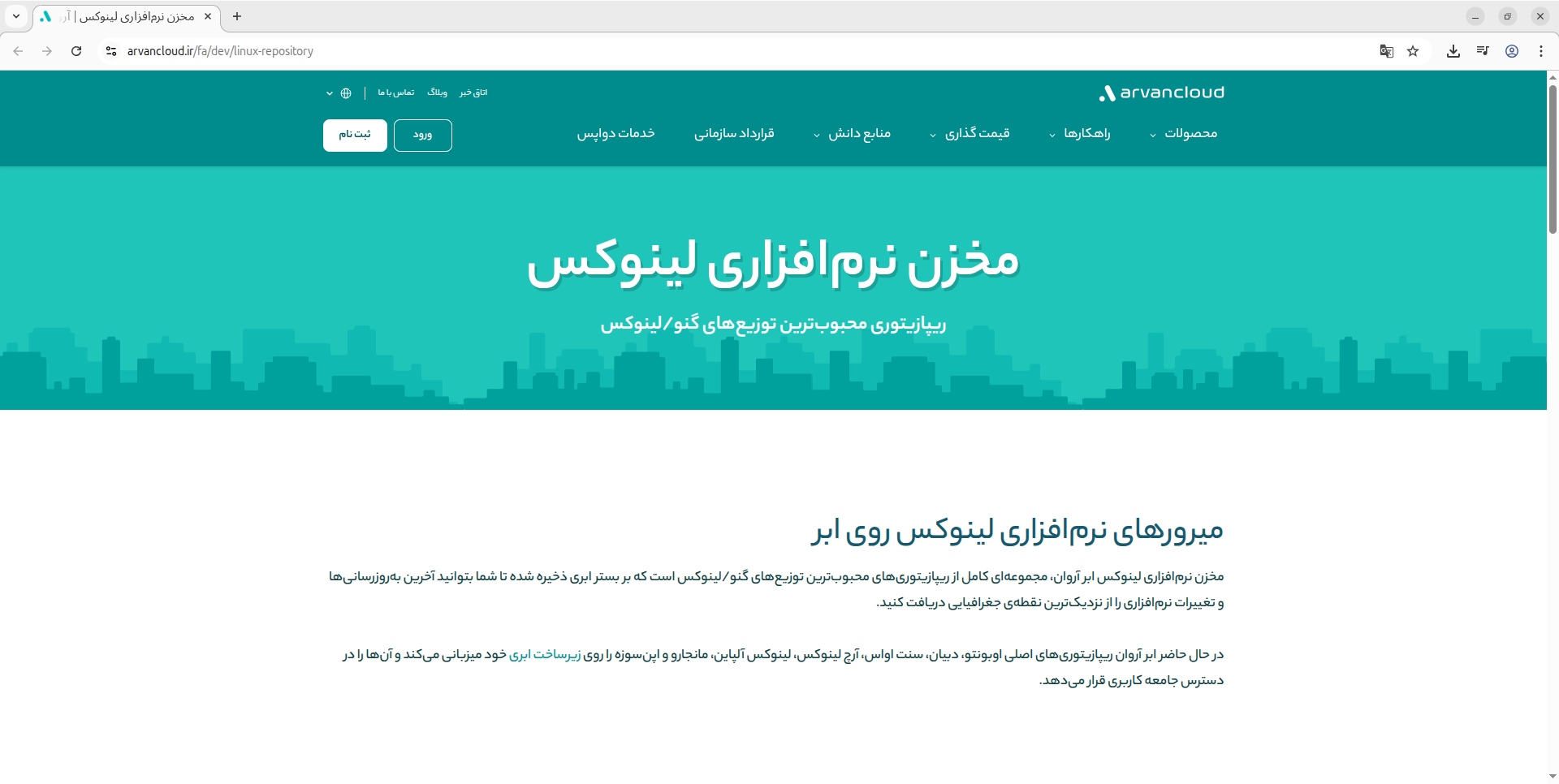Click the ثبت نام signup button
This screenshot has width=1559, height=784.
355,136
